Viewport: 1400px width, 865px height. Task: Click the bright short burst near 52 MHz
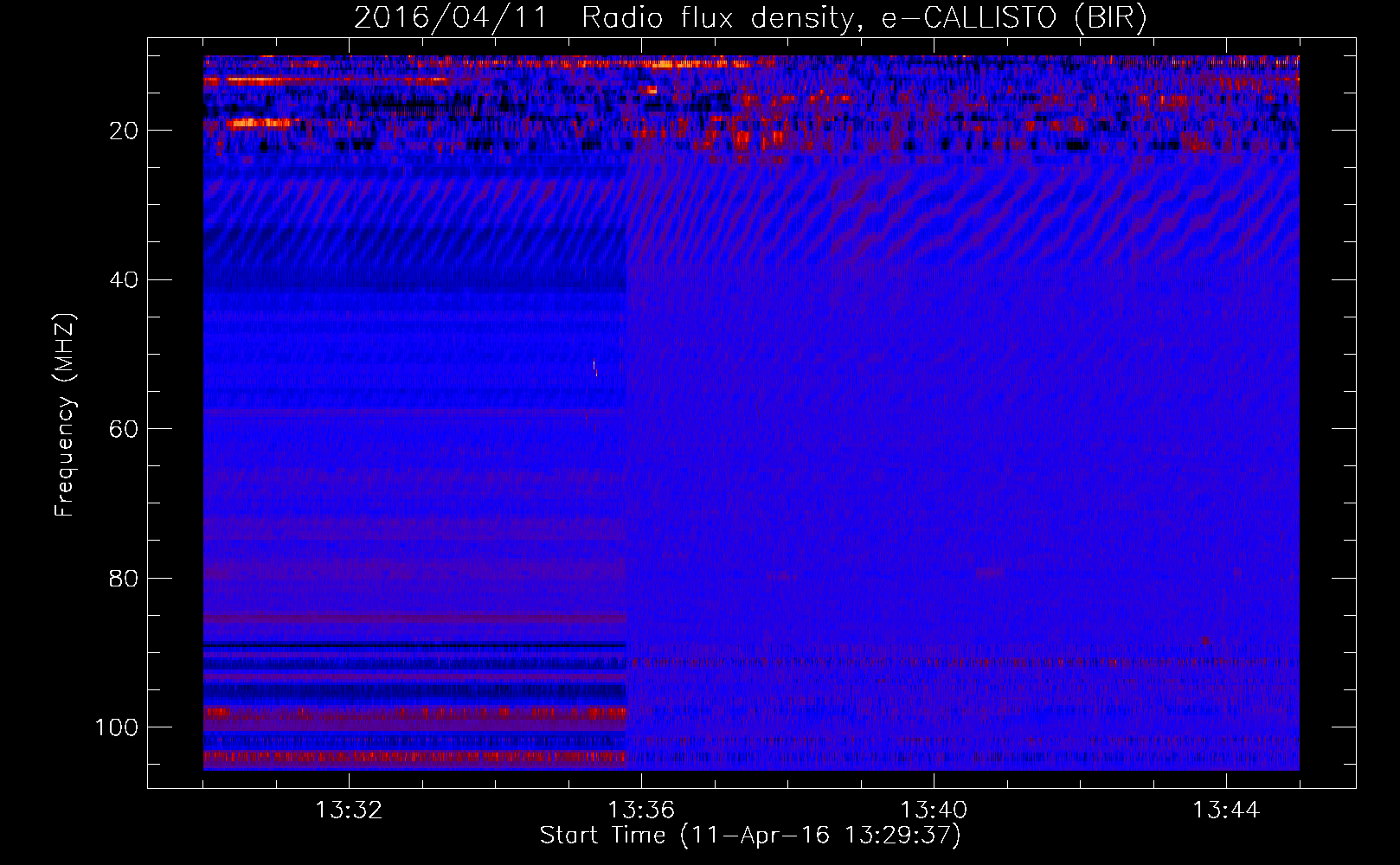tap(594, 367)
